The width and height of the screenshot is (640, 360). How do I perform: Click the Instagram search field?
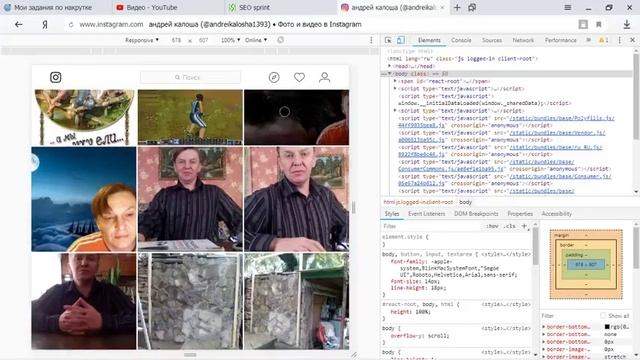point(190,77)
